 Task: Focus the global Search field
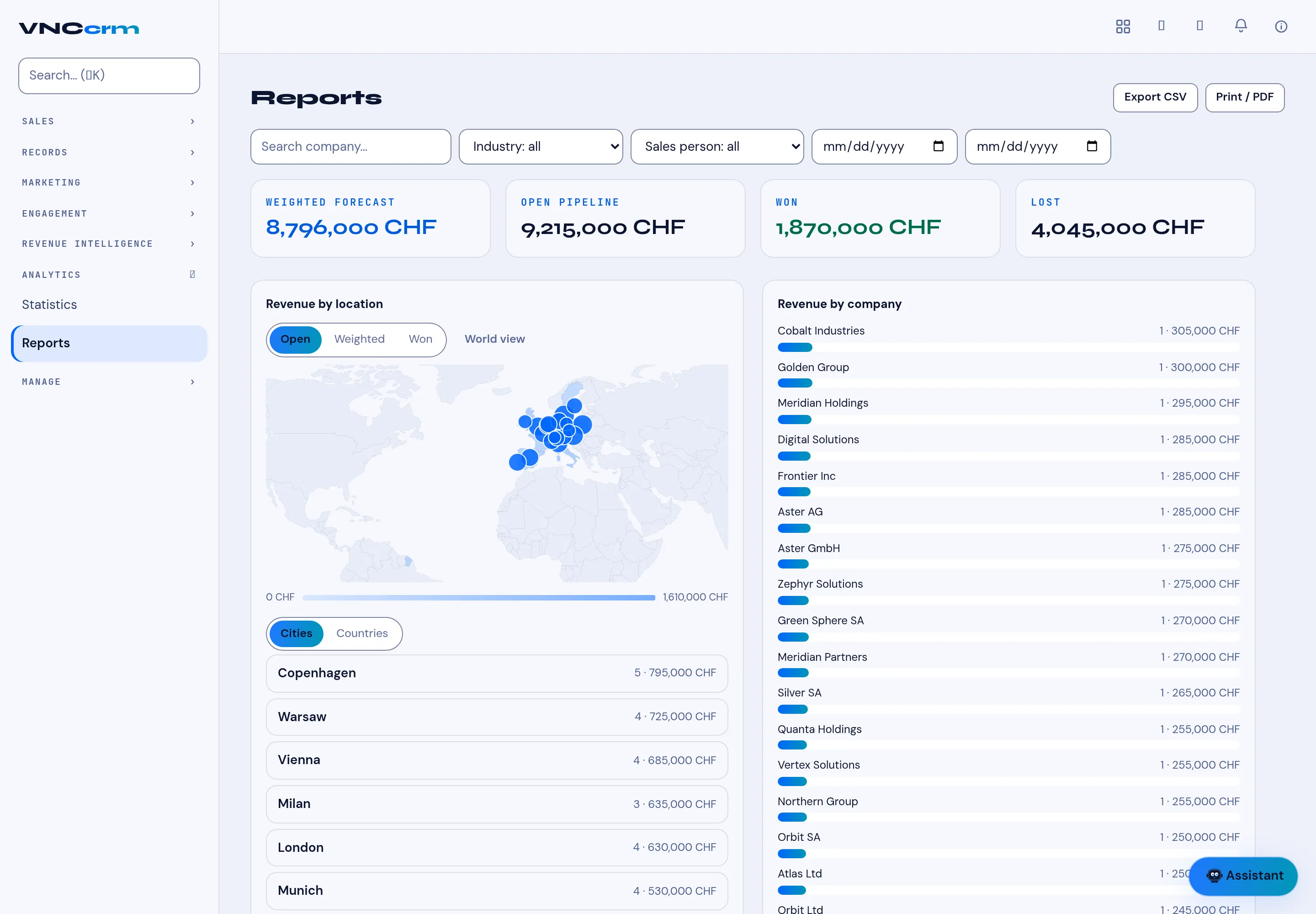(x=109, y=75)
